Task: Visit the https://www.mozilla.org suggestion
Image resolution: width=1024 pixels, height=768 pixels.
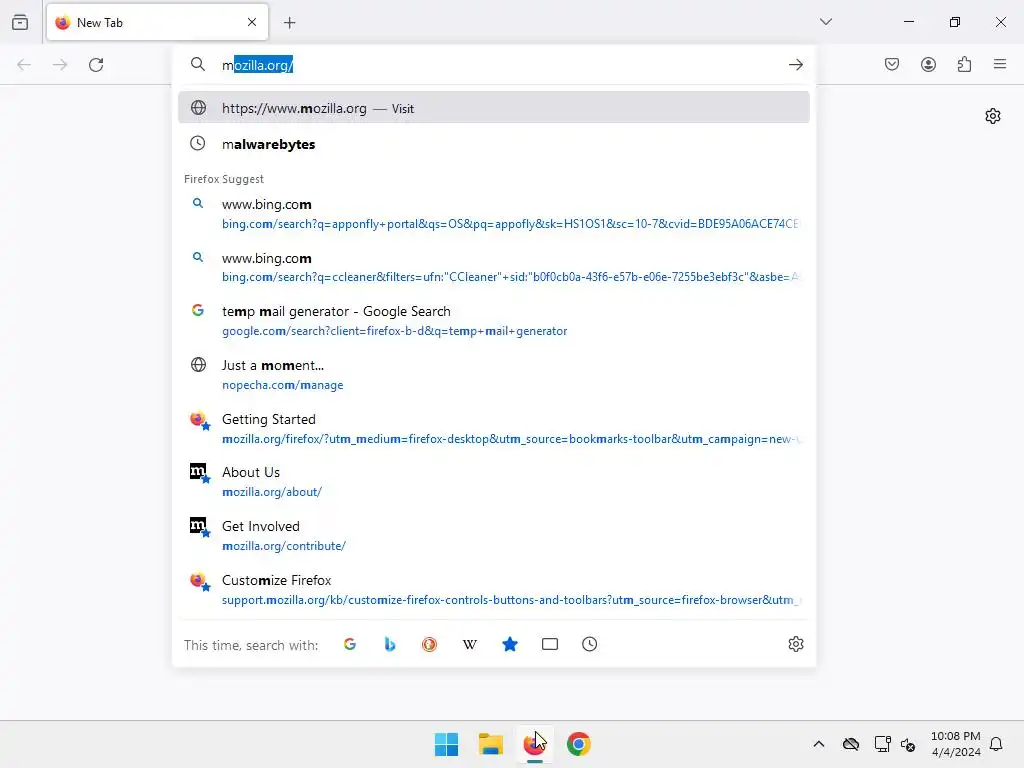Action: pos(494,108)
